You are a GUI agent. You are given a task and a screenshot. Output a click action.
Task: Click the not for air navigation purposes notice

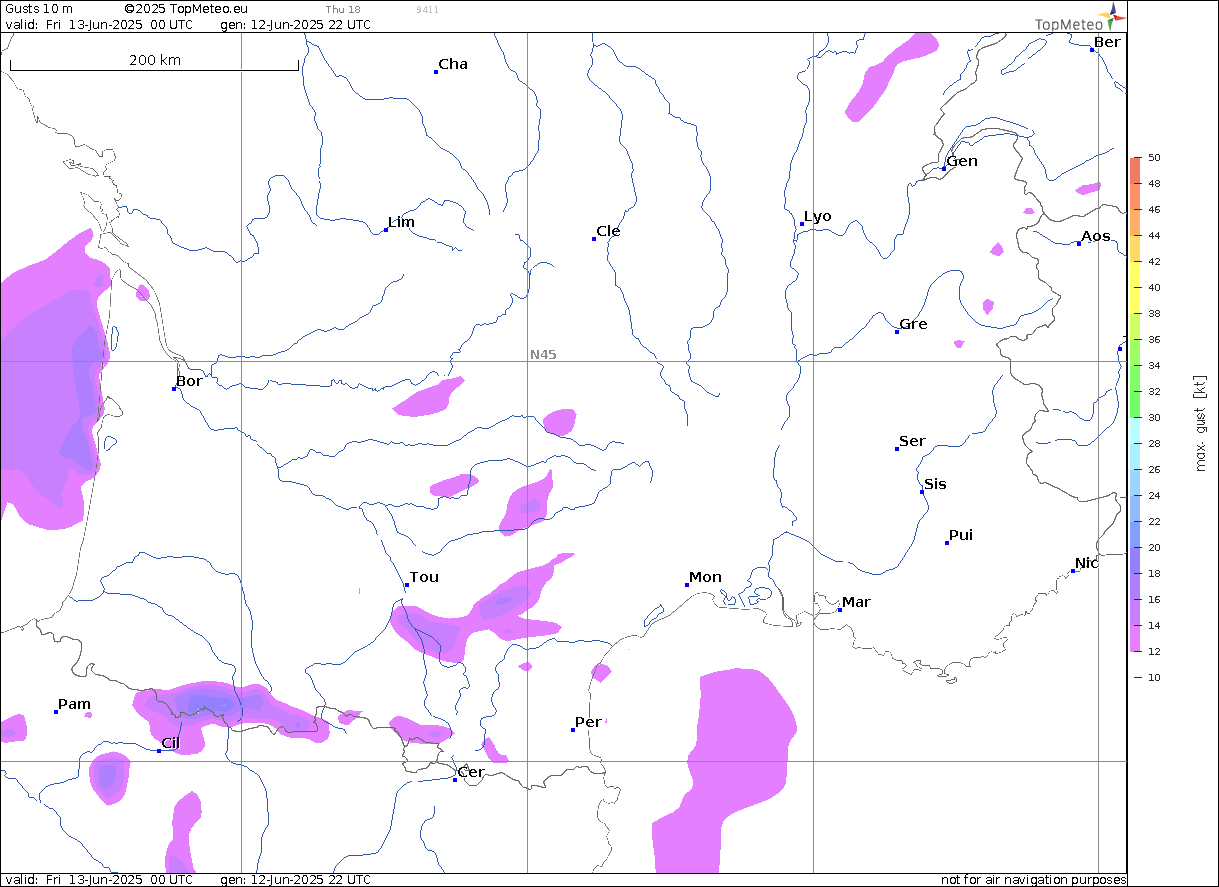pyautogui.click(x=1034, y=880)
